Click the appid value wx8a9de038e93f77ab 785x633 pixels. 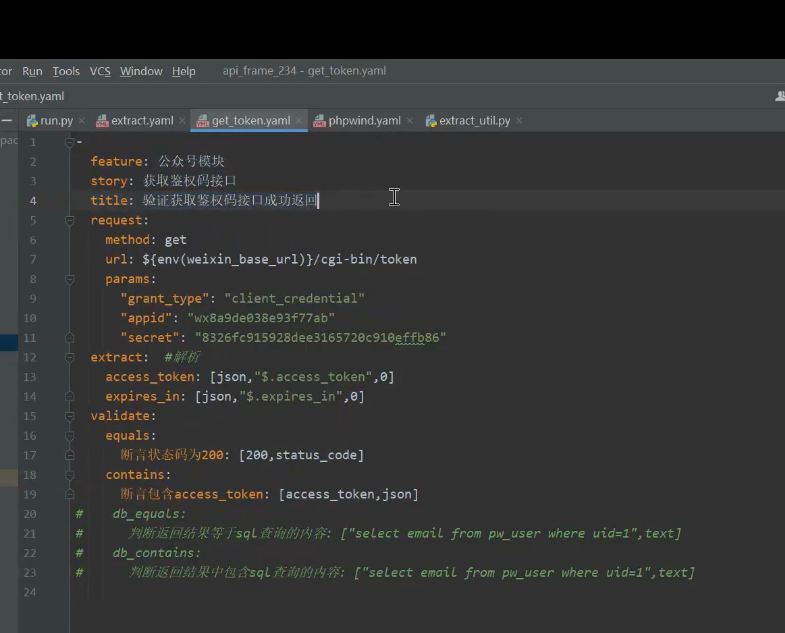tap(261, 318)
